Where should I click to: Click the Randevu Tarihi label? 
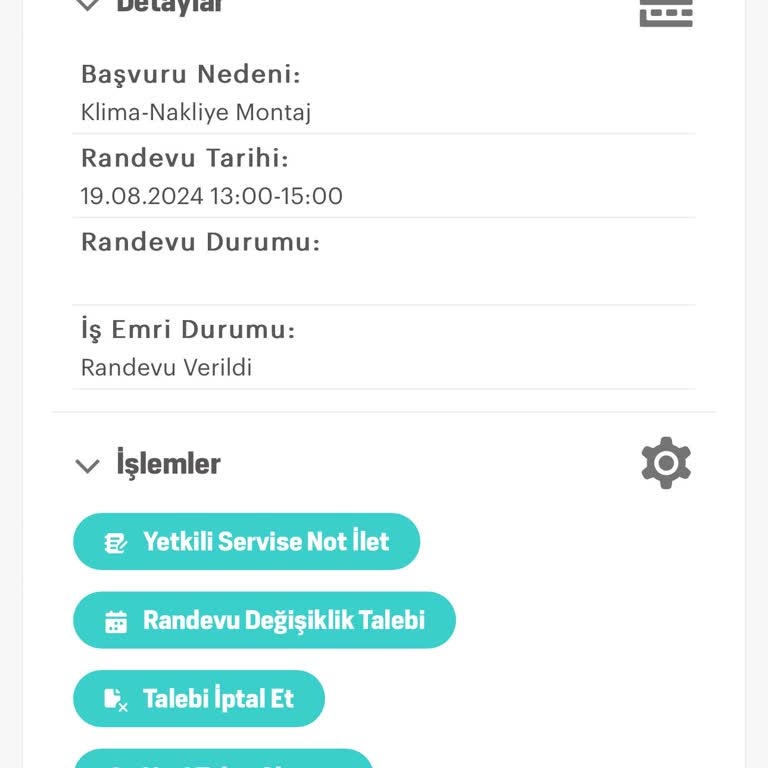point(184,158)
